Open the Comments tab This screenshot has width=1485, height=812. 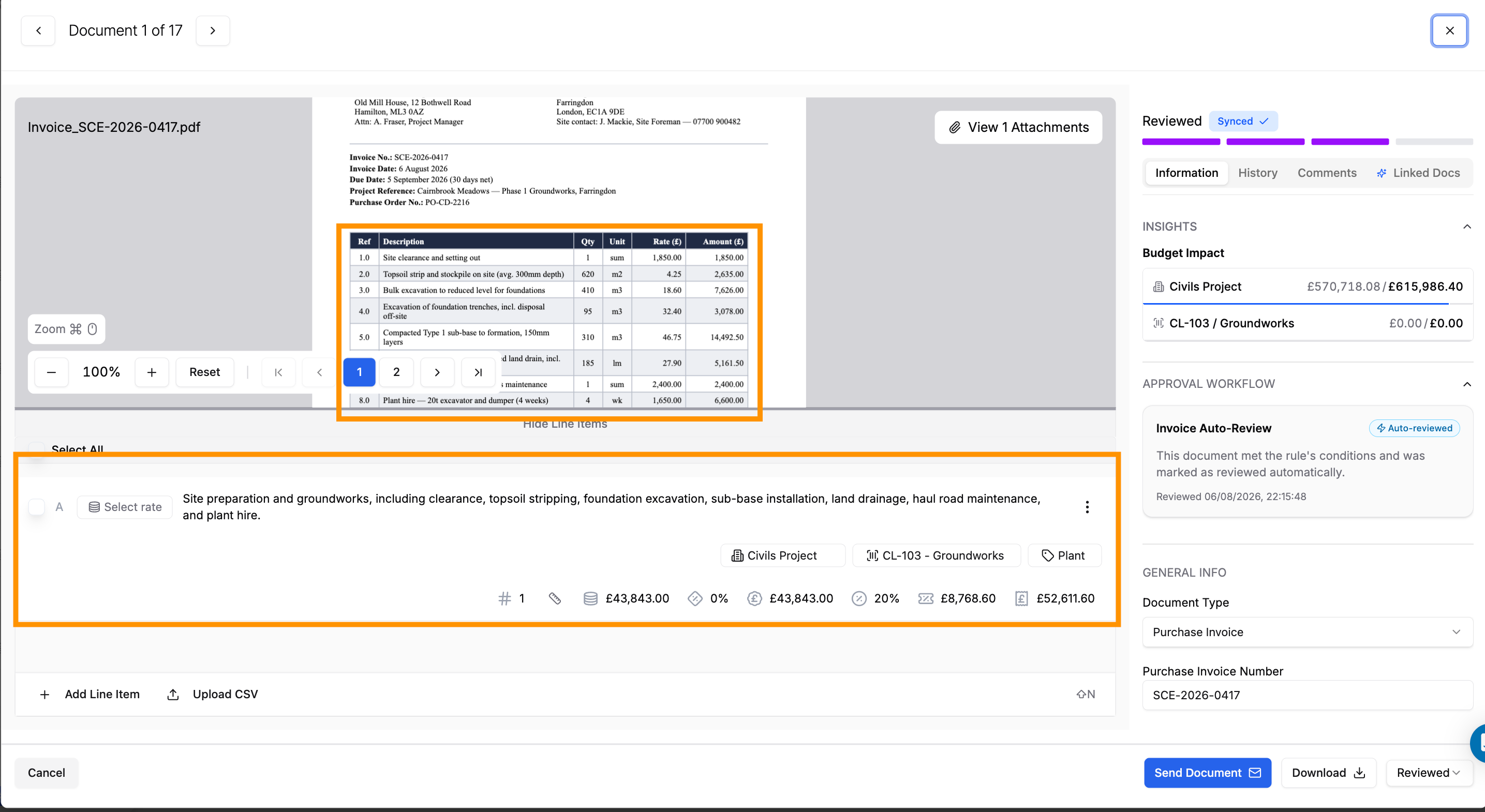point(1327,173)
